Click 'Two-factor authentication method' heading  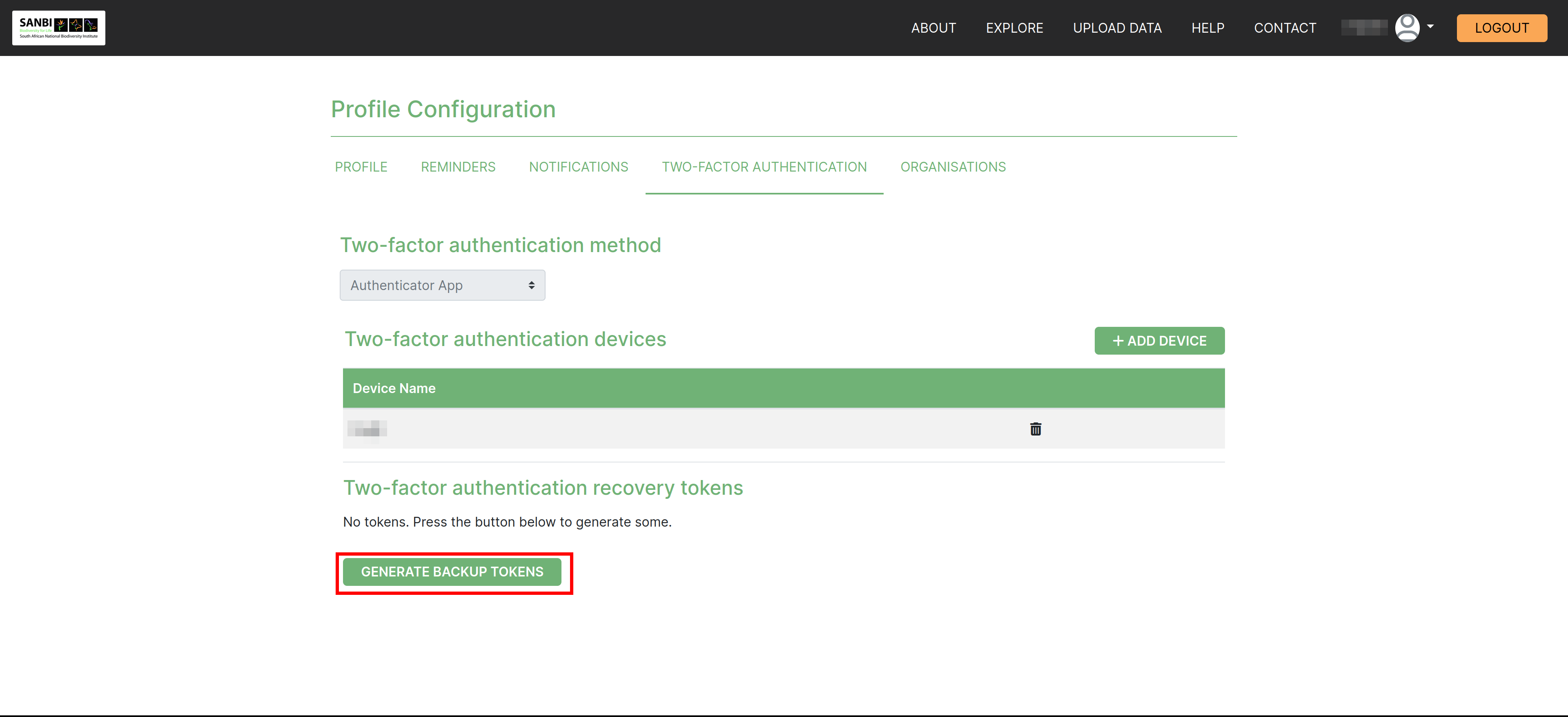(500, 245)
